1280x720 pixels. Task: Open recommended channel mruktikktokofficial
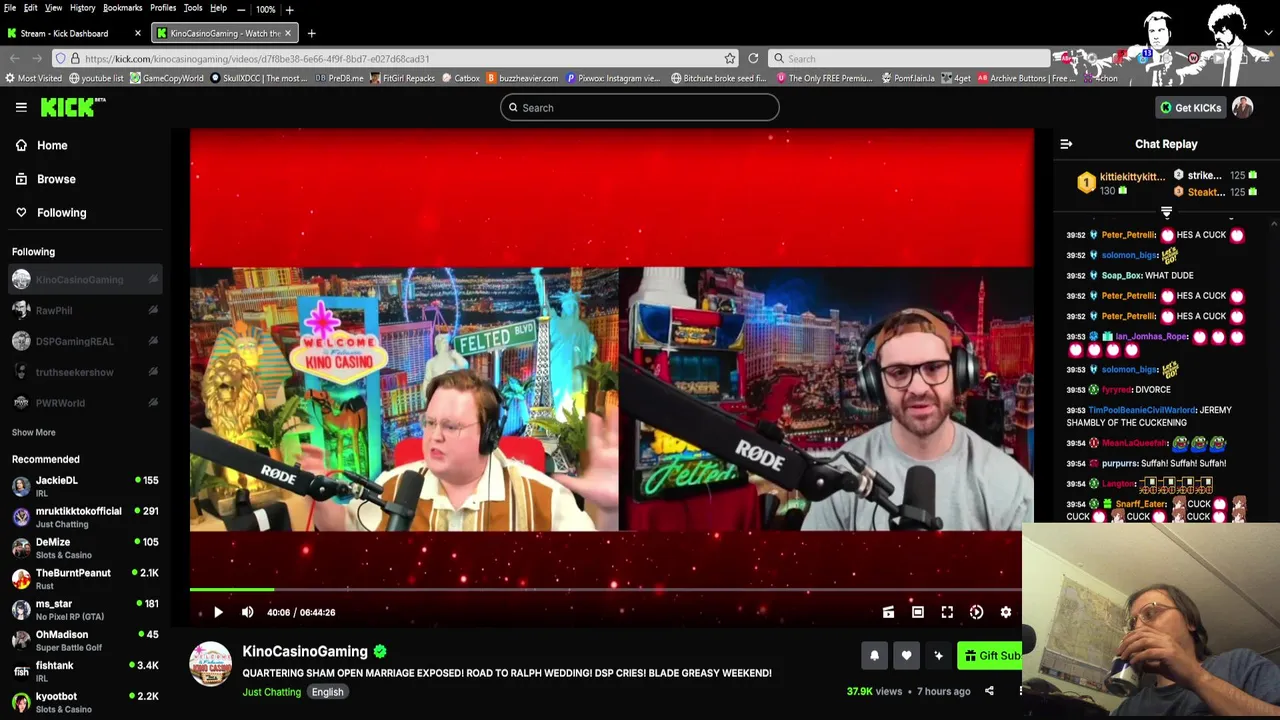tap(84, 517)
